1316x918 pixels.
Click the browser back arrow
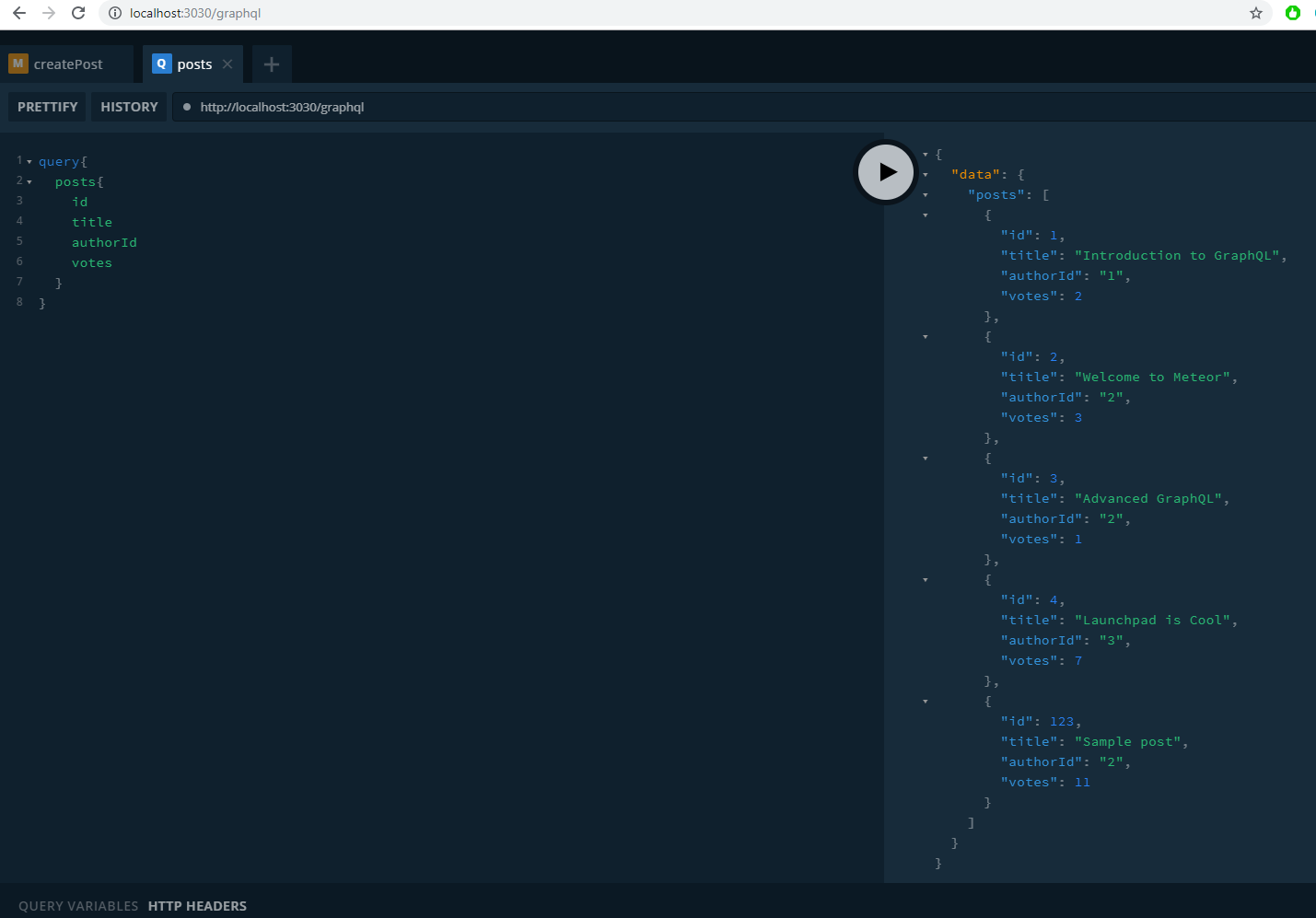19,13
